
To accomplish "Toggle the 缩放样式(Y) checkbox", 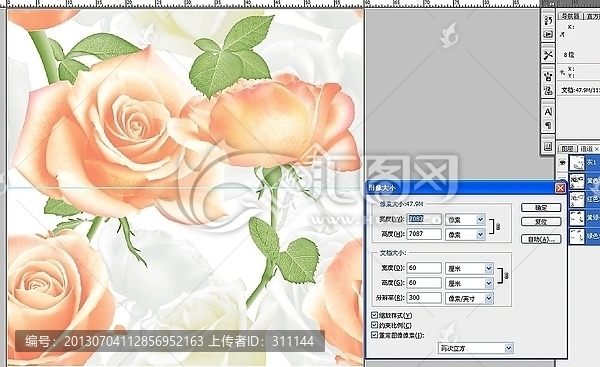I will click(x=374, y=315).
